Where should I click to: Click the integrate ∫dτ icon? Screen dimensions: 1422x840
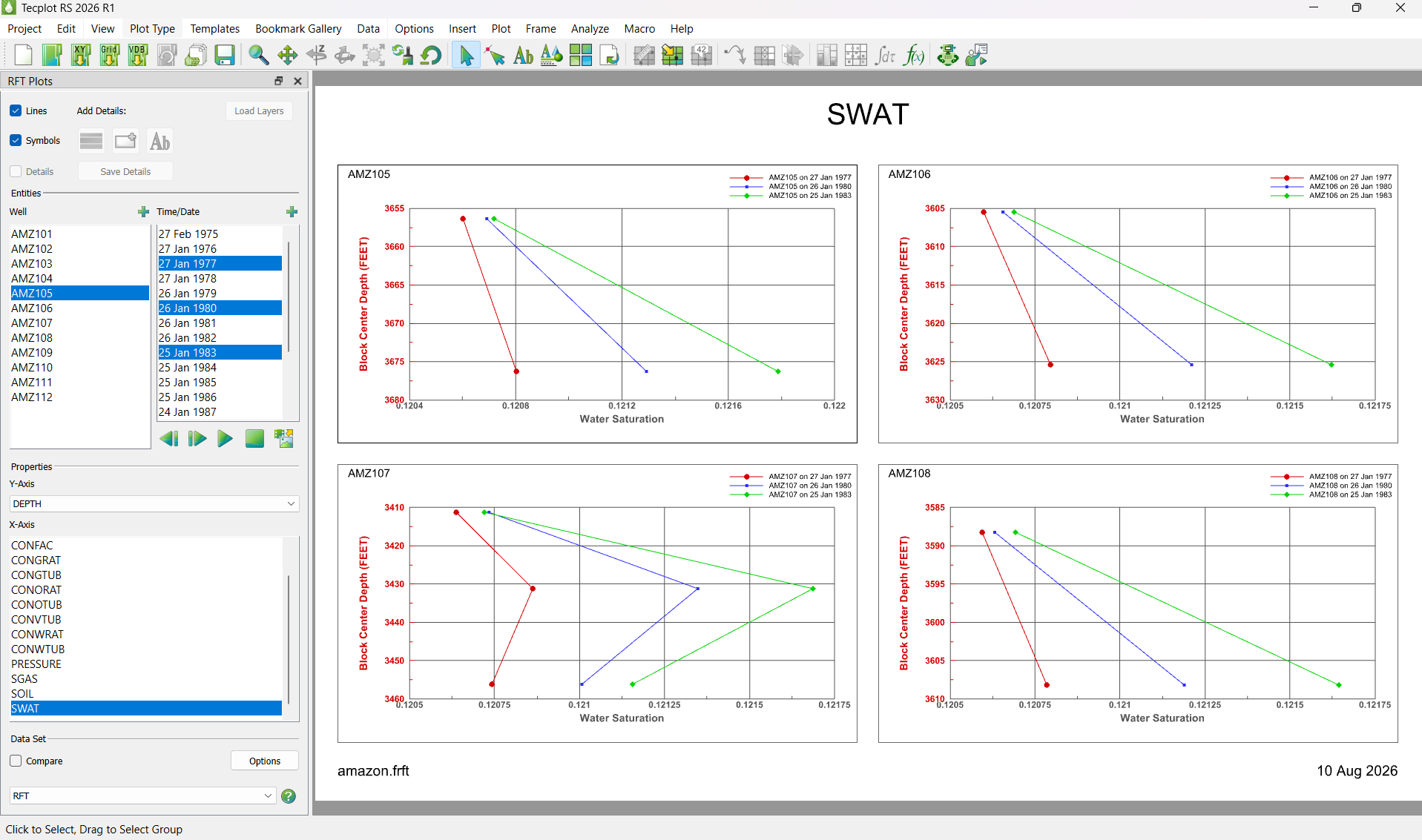coord(885,55)
